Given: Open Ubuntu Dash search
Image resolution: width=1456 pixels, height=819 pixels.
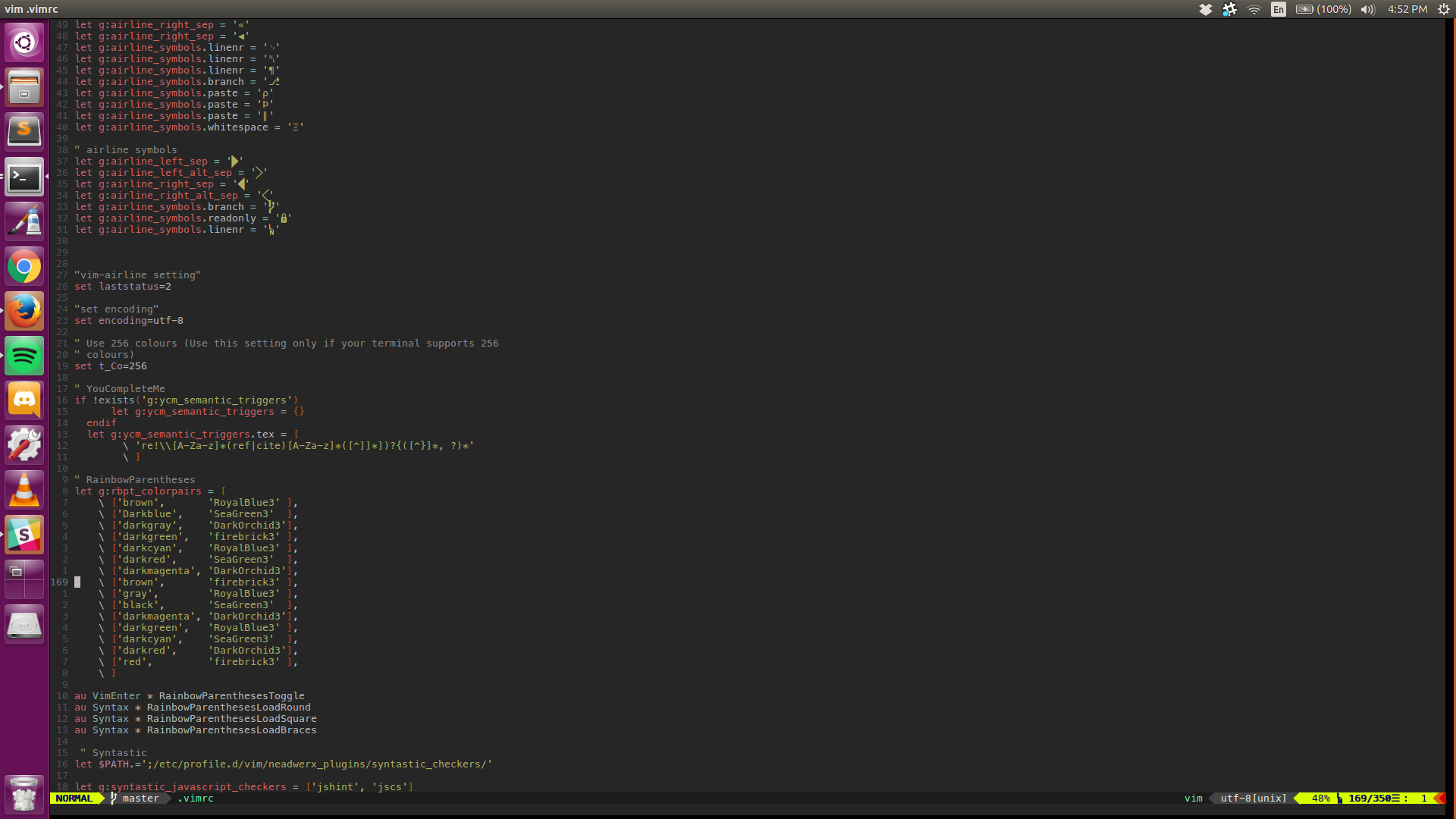Looking at the screenshot, I should pyautogui.click(x=24, y=42).
